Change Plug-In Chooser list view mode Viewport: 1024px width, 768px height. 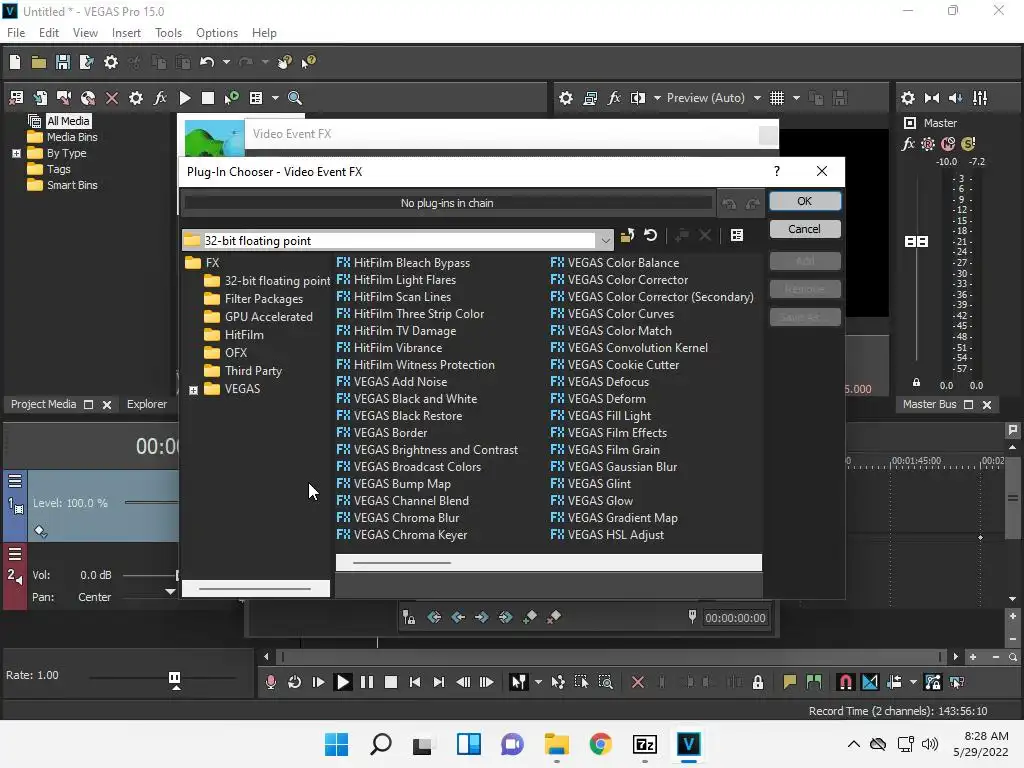click(x=737, y=235)
